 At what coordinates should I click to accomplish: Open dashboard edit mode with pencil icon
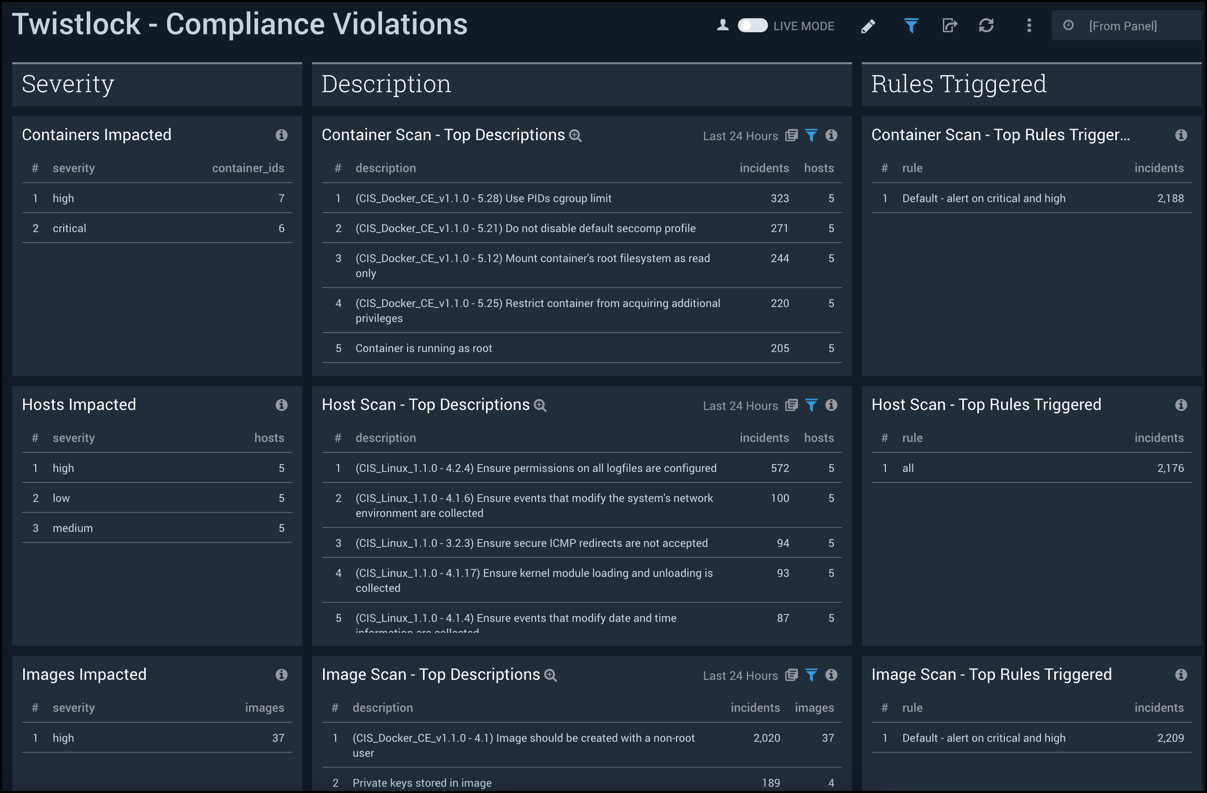coord(868,25)
